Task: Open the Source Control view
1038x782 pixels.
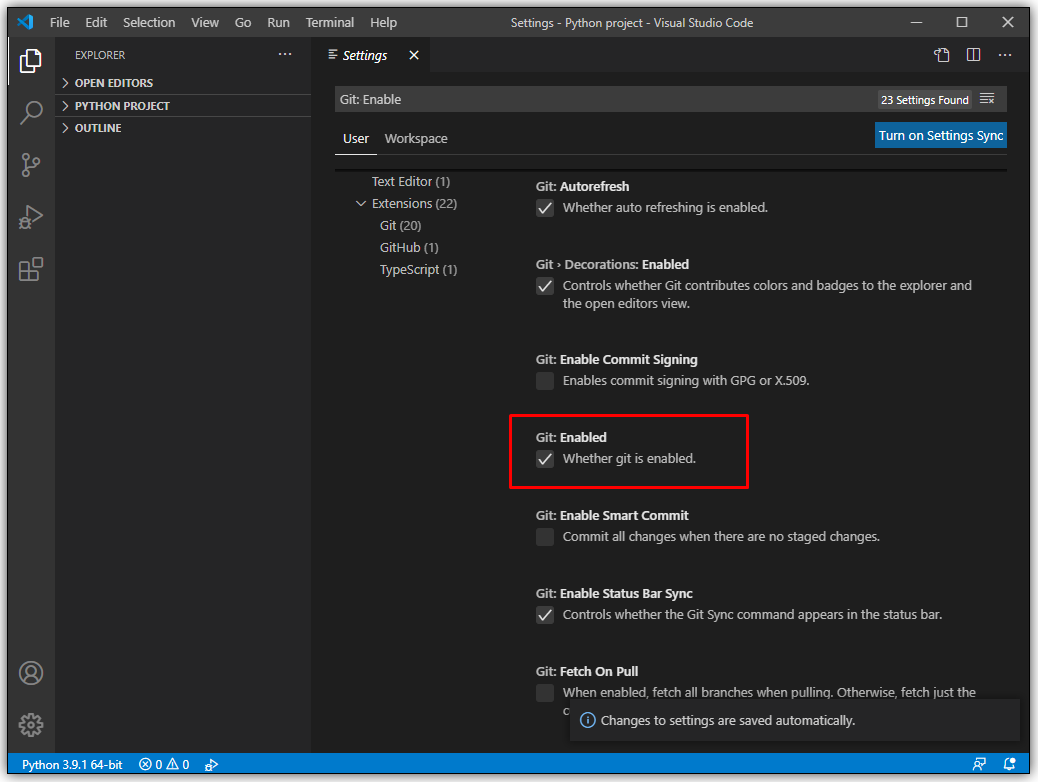Action: click(31, 165)
